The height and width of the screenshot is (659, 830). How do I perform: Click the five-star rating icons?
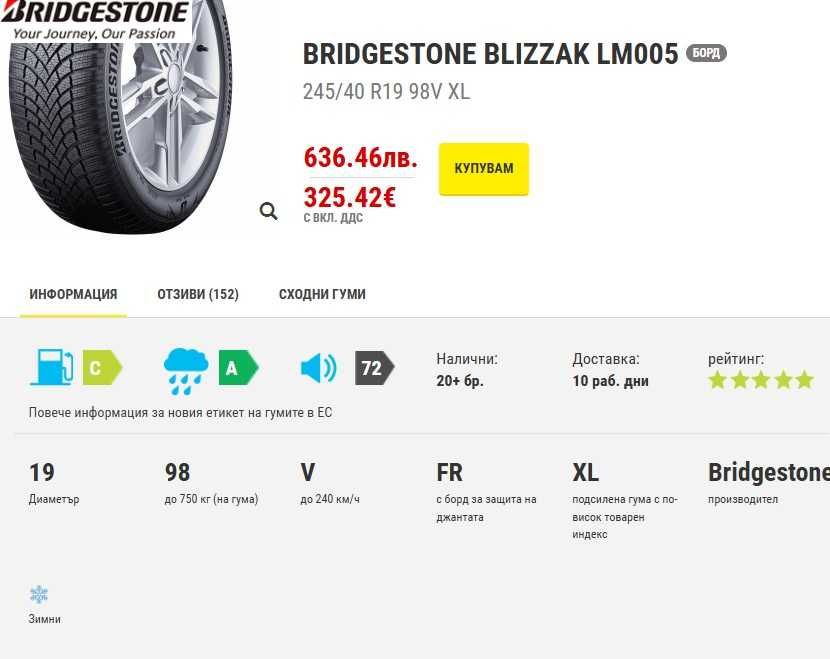[760, 380]
